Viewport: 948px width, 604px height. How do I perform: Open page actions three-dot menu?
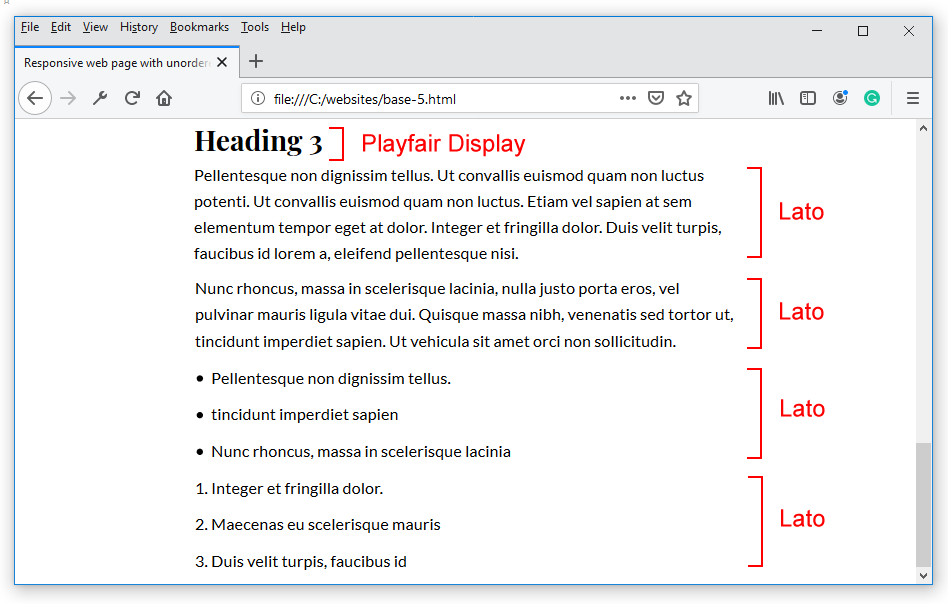[x=628, y=98]
